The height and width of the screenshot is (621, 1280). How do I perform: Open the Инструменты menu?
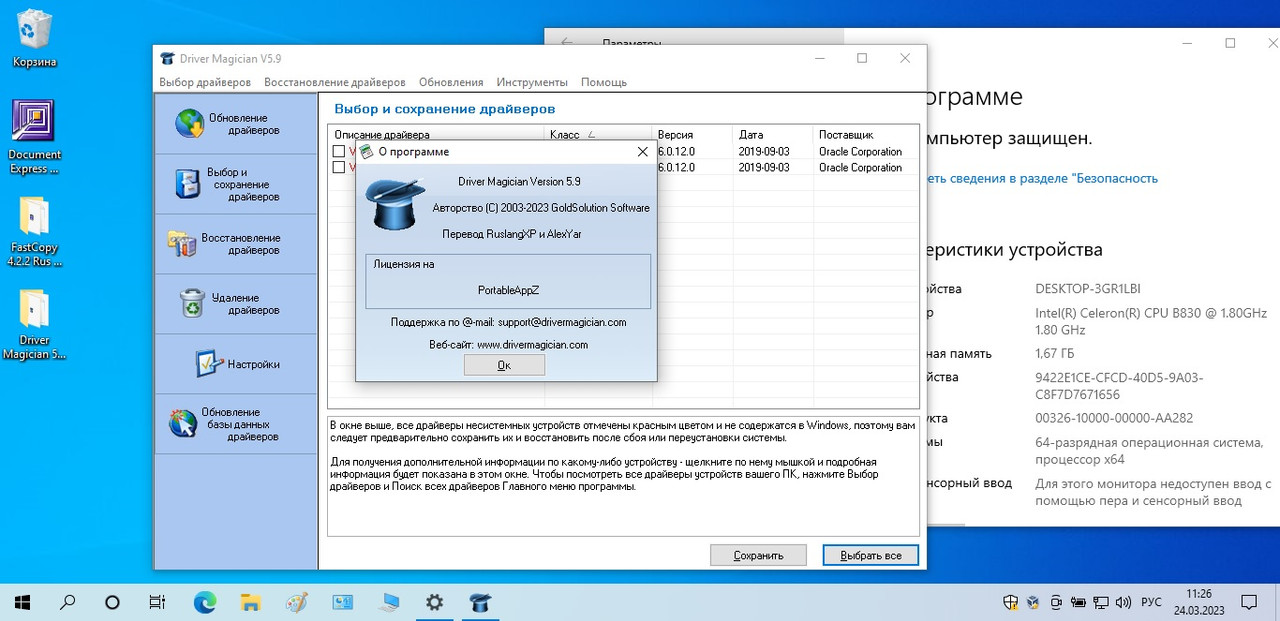tap(532, 82)
